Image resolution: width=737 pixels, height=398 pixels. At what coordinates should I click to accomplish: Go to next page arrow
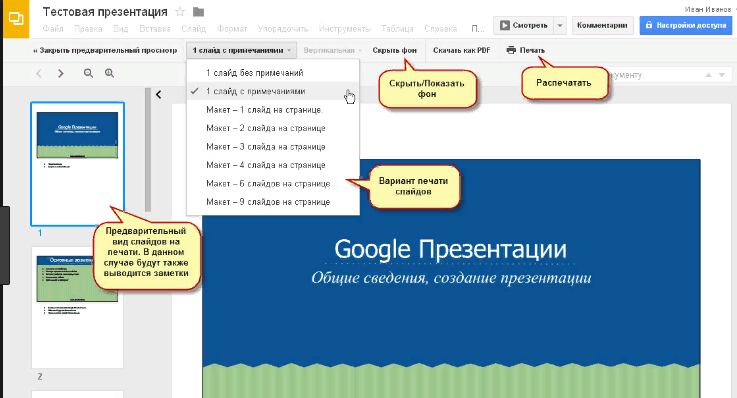[x=61, y=73]
